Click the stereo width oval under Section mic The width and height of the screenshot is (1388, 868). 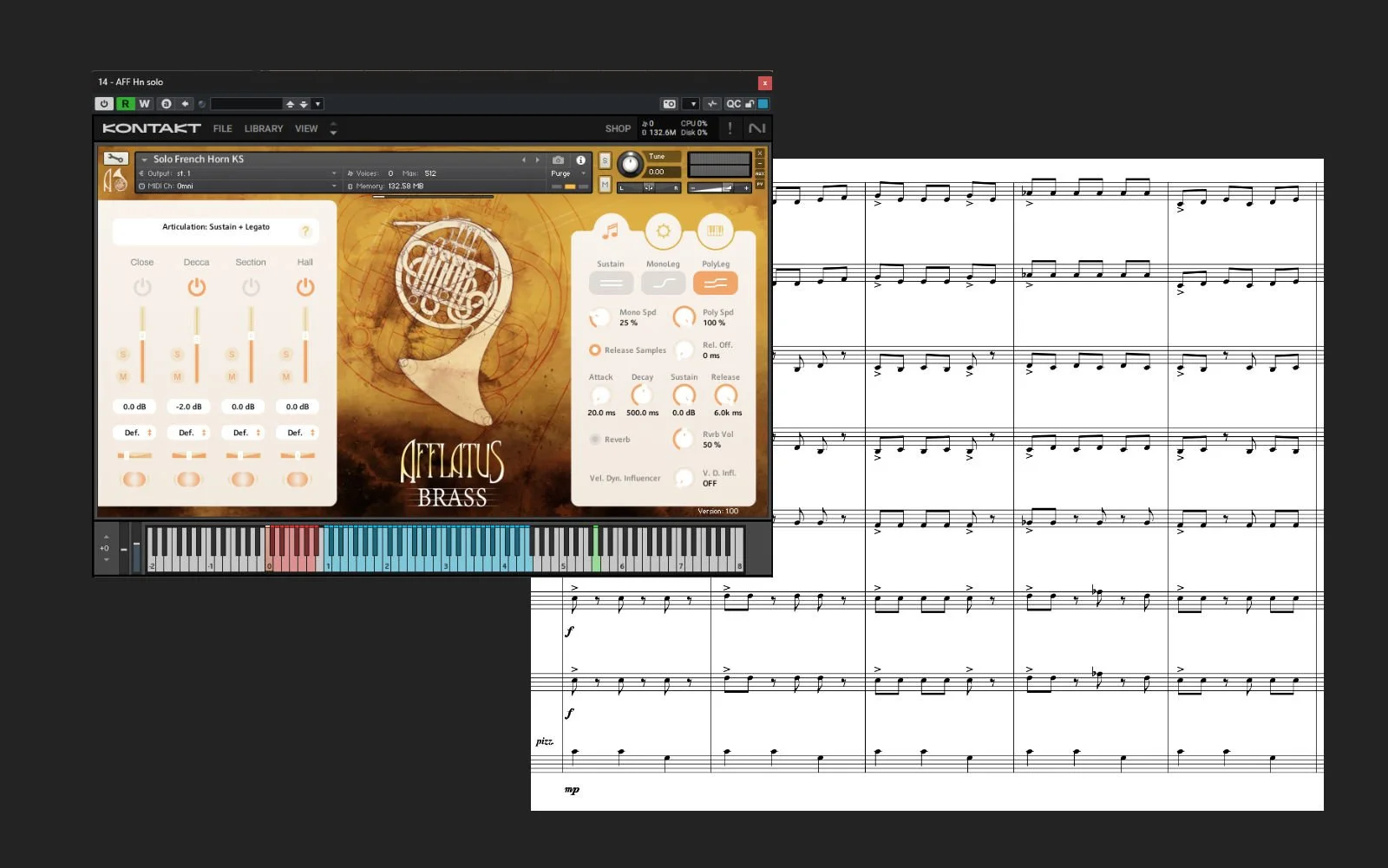pos(243,479)
